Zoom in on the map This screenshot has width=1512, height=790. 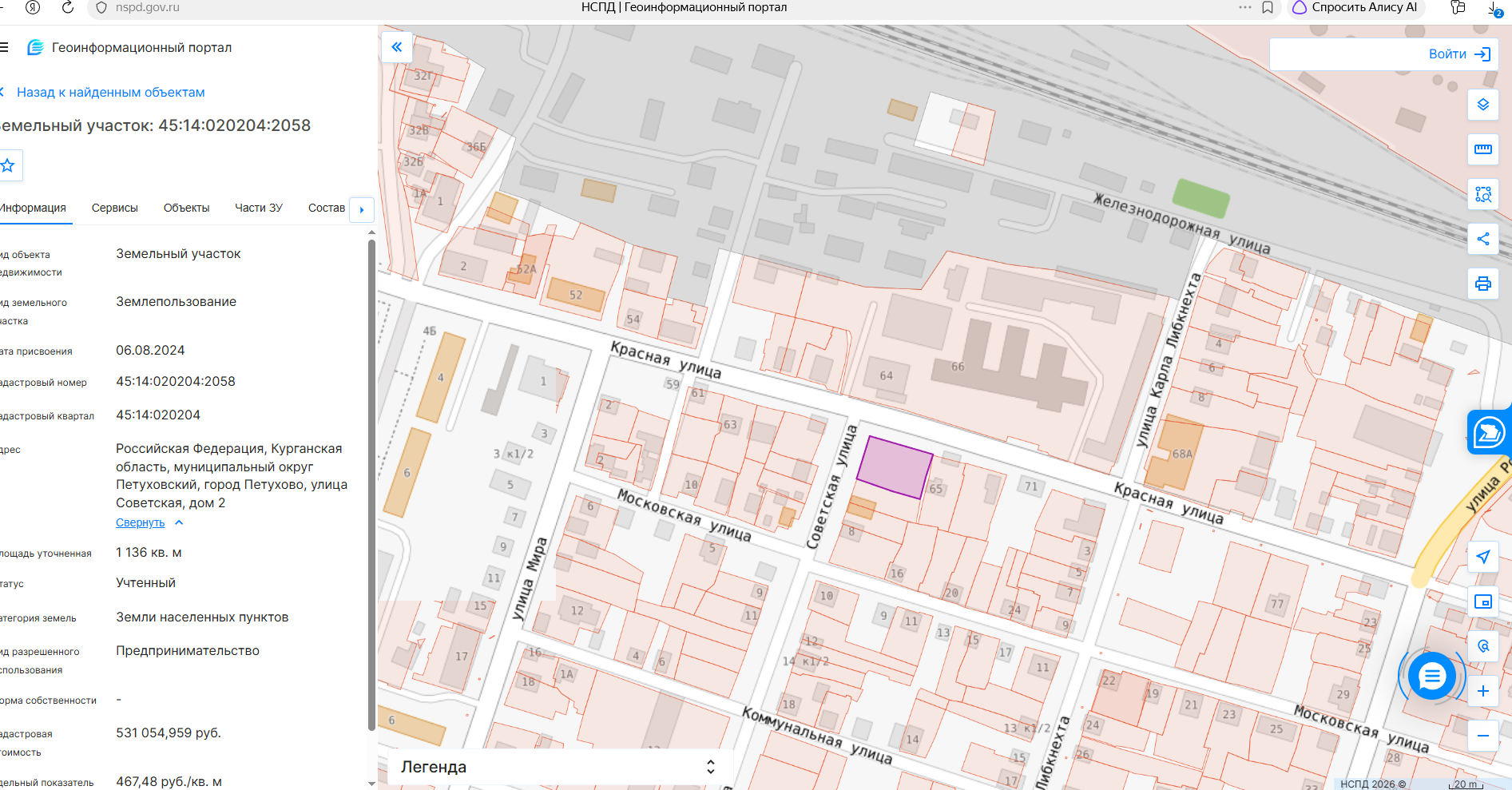[1483, 691]
